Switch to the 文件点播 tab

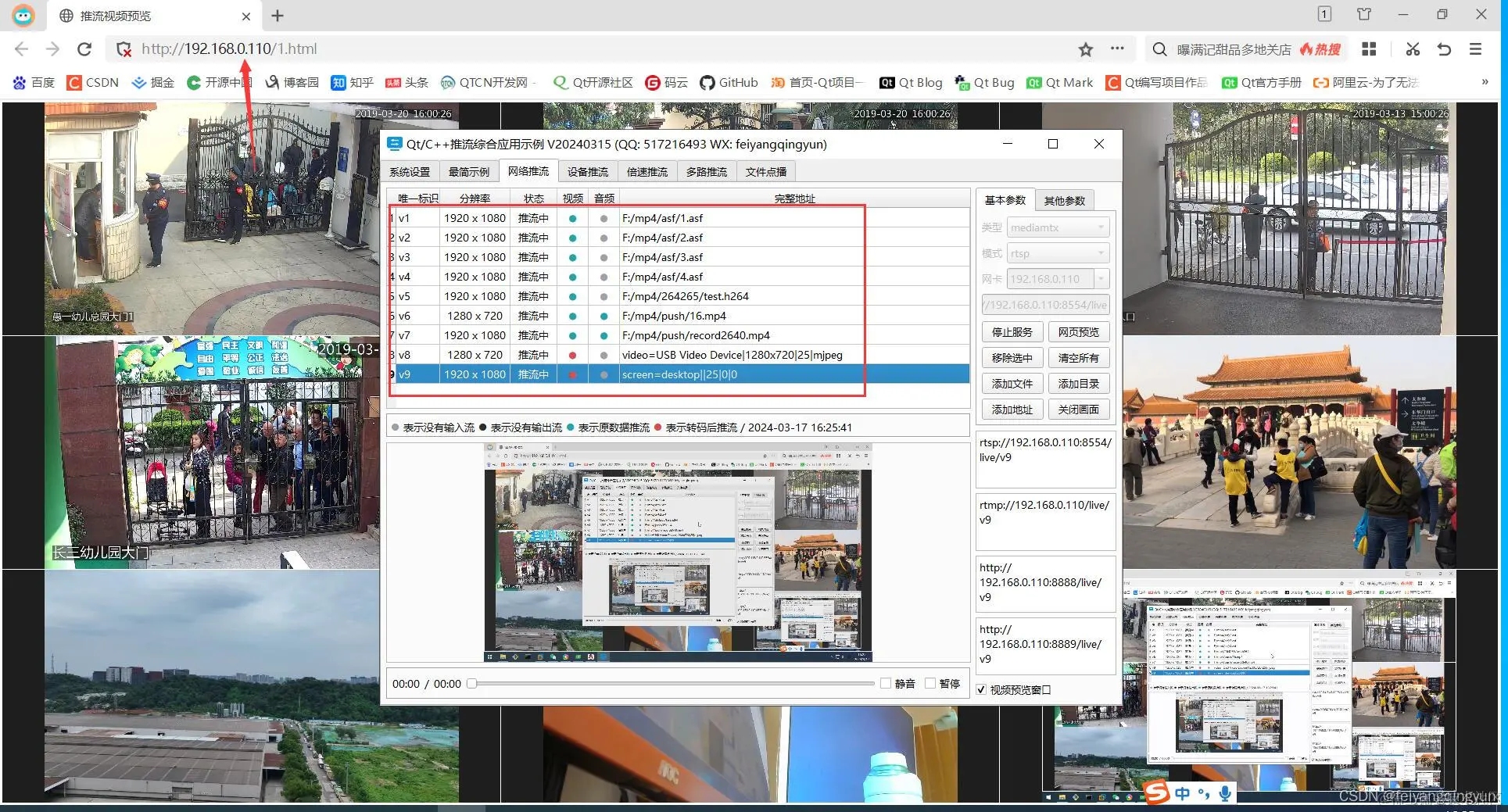pyautogui.click(x=765, y=171)
